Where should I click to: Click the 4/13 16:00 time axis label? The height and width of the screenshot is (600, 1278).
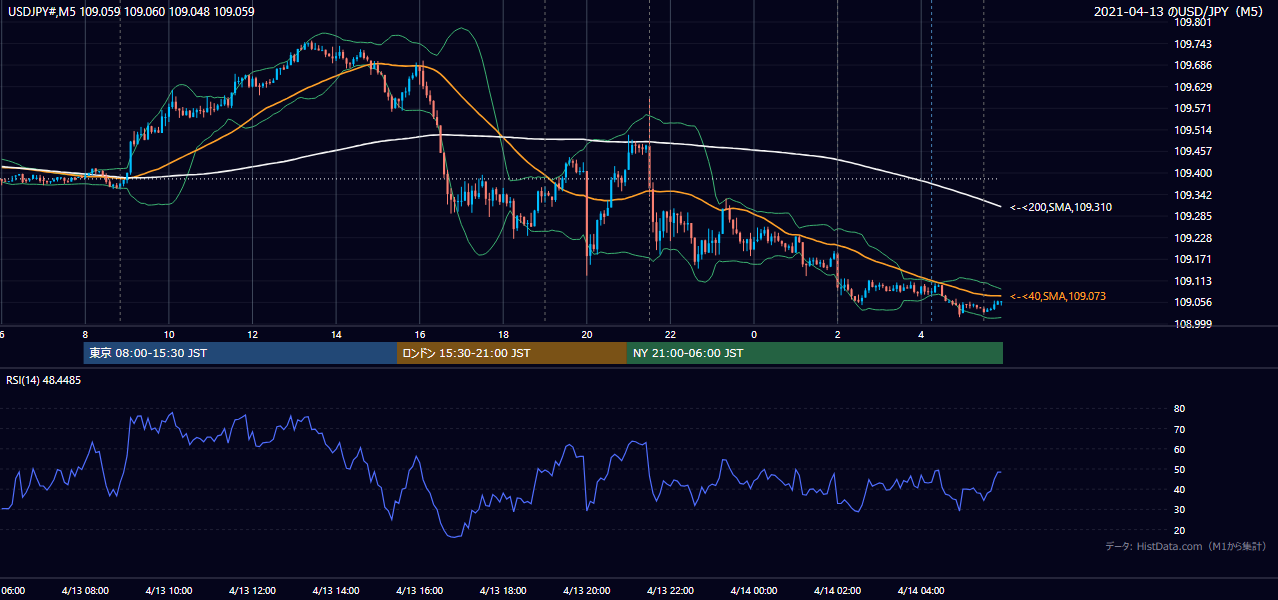click(x=419, y=590)
